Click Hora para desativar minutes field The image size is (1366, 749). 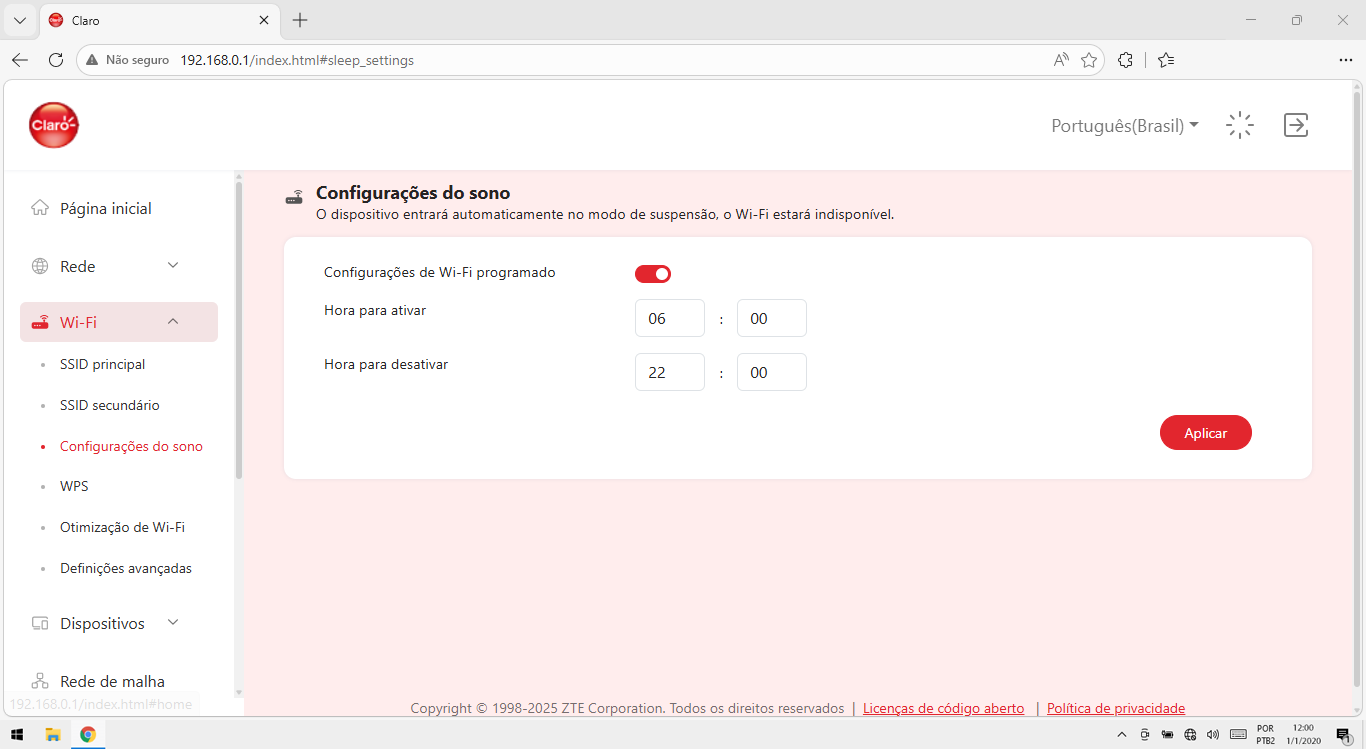[772, 372]
